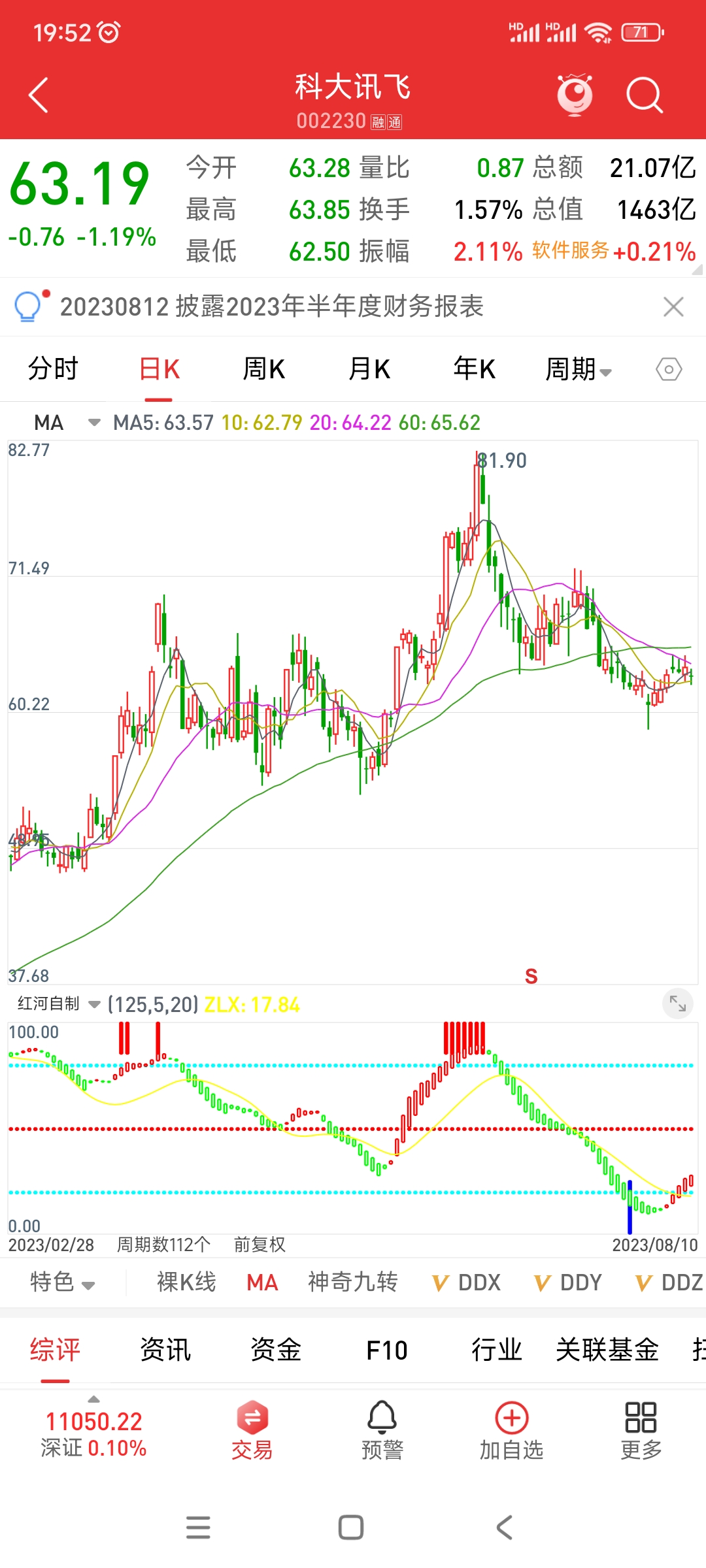Tap the 融通 margin tag icons
The width and height of the screenshot is (706, 1568).
pos(386,122)
